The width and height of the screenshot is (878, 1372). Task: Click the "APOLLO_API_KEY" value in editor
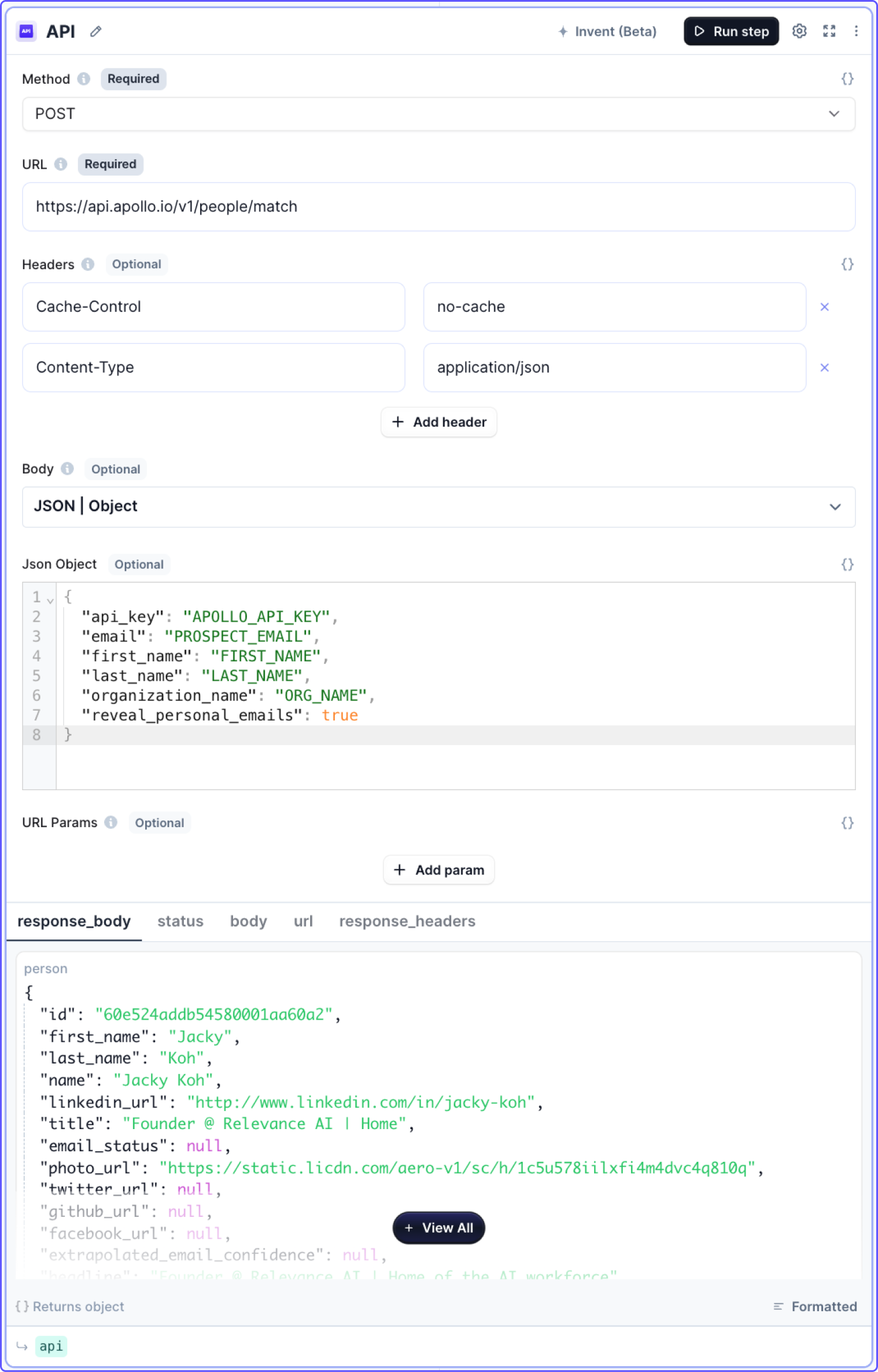click(256, 617)
